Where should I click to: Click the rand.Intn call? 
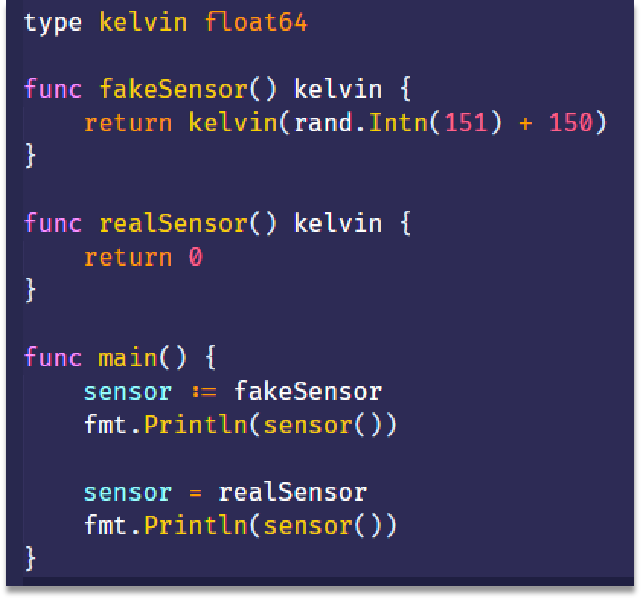tap(361, 122)
